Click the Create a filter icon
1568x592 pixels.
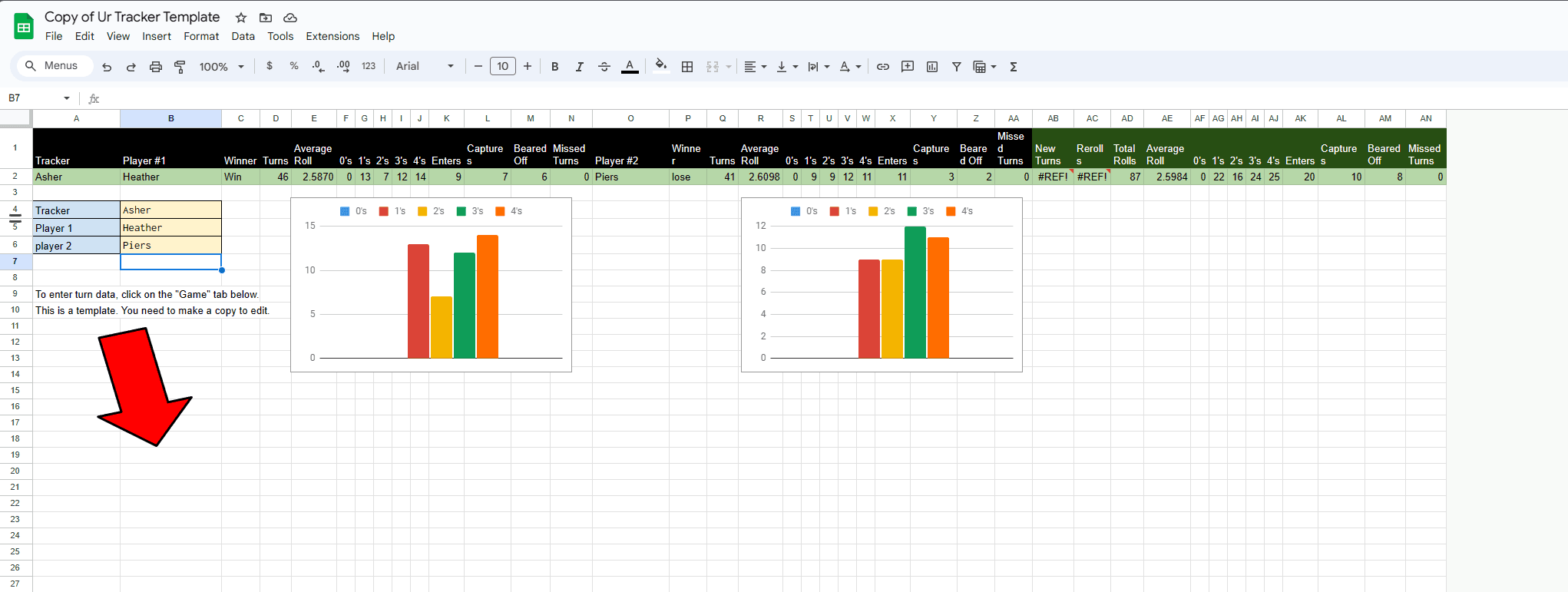coord(957,67)
